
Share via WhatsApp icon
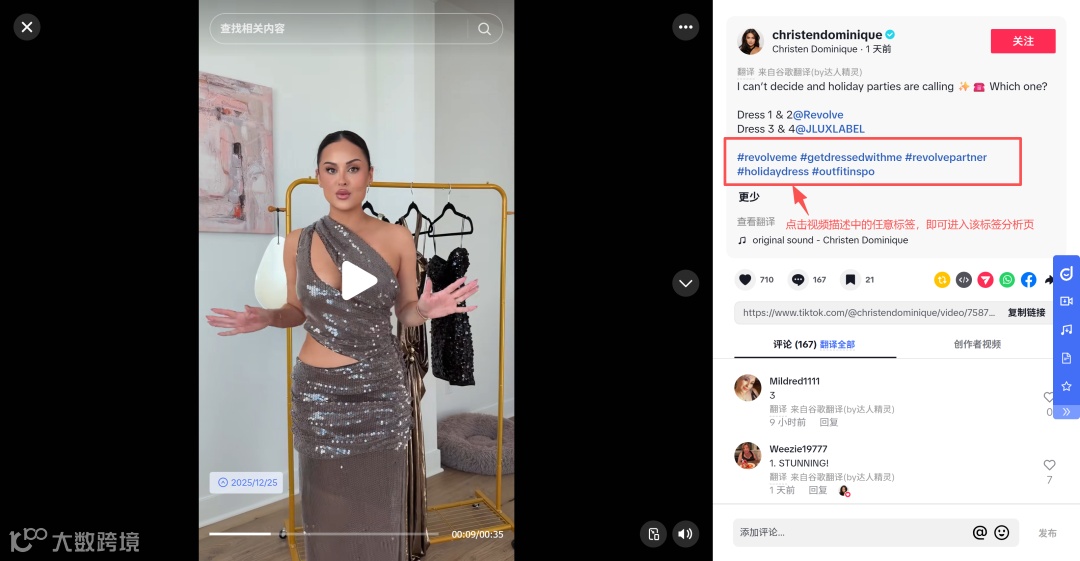click(1007, 280)
